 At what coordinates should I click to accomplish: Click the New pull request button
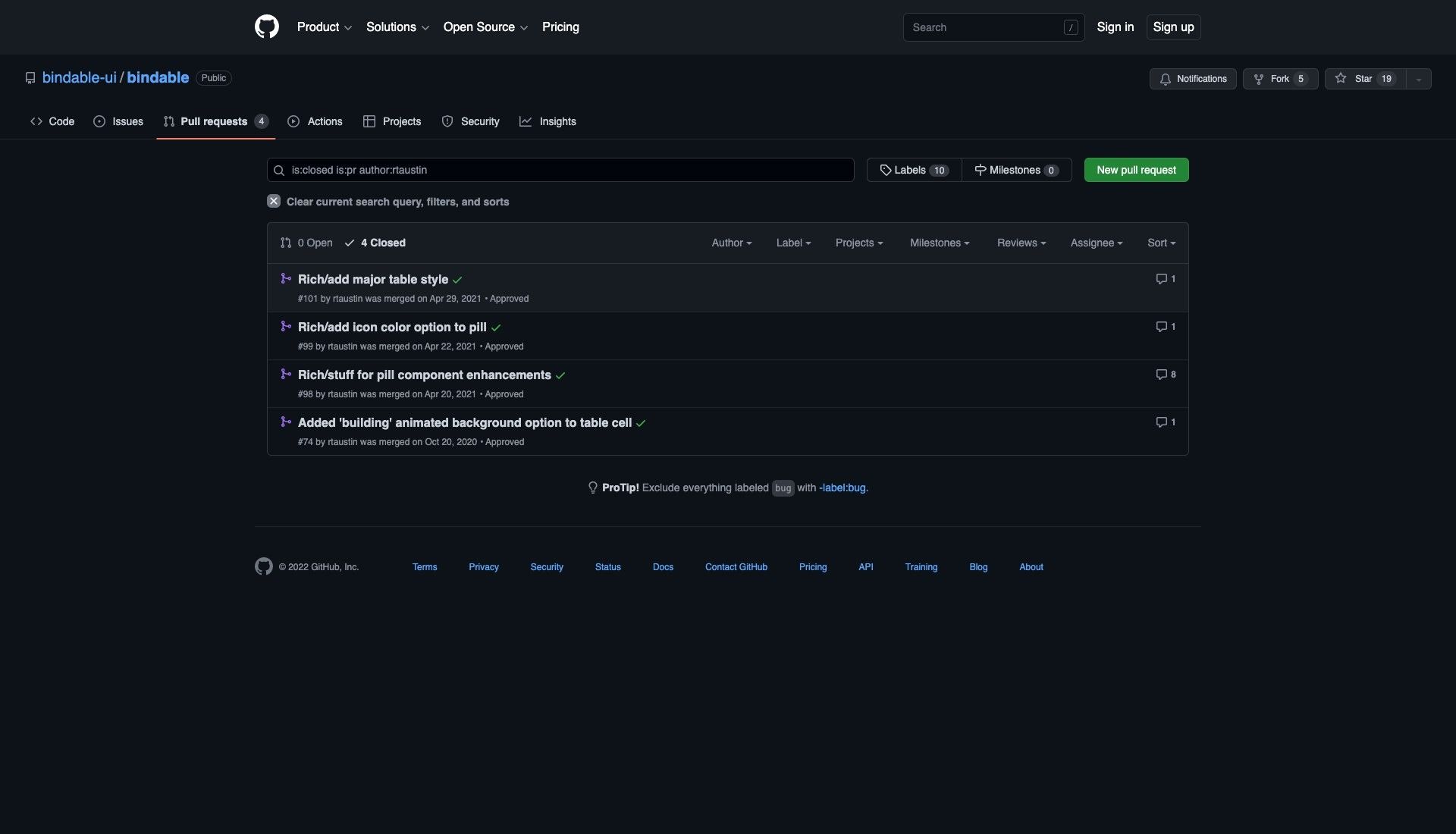pos(1136,170)
